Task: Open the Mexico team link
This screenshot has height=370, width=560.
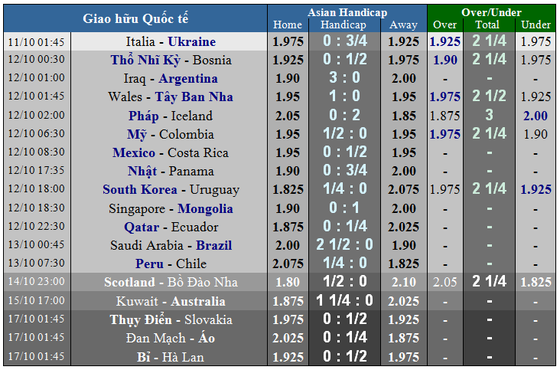Action: point(134,153)
